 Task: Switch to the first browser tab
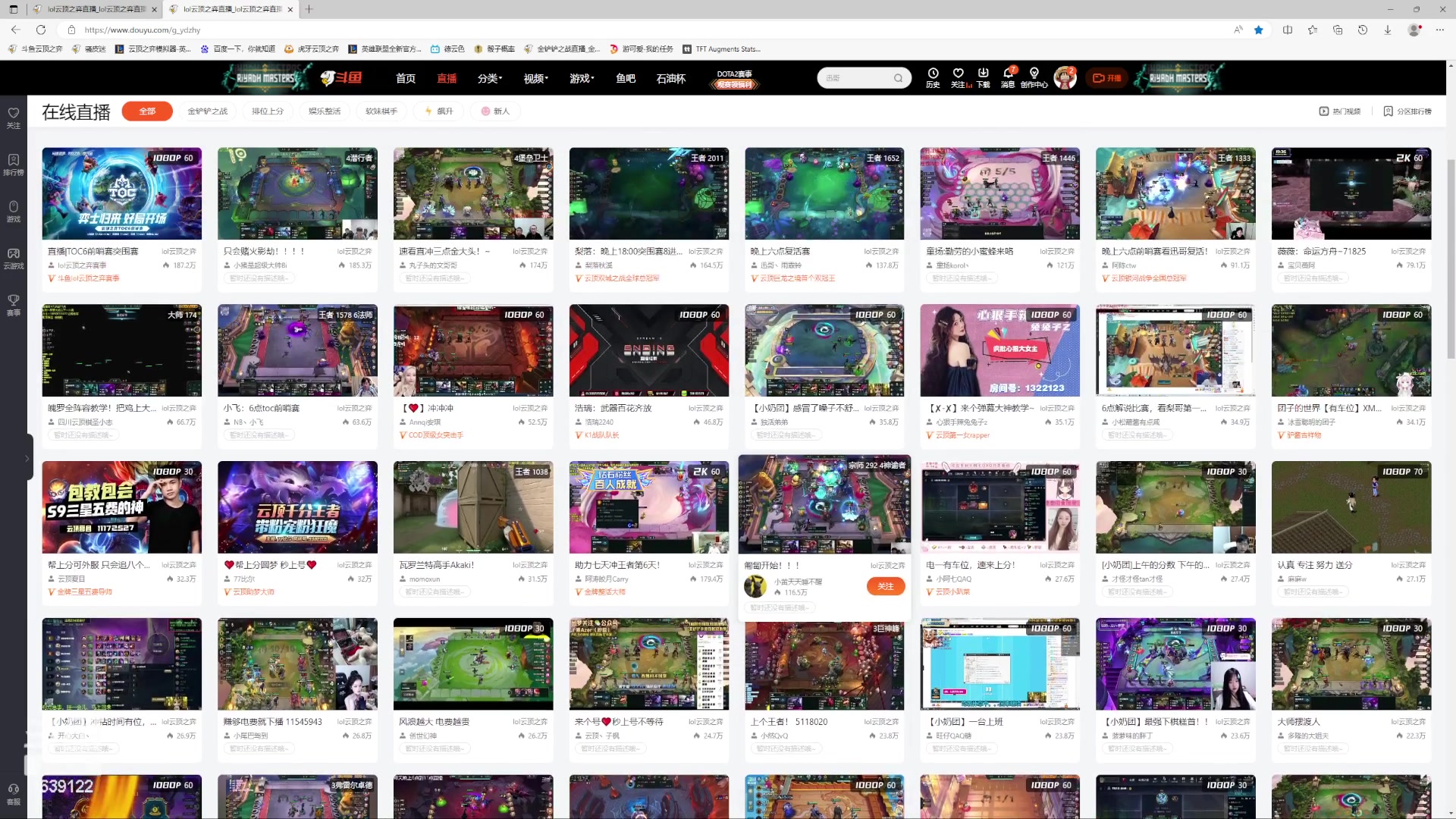pos(94,9)
